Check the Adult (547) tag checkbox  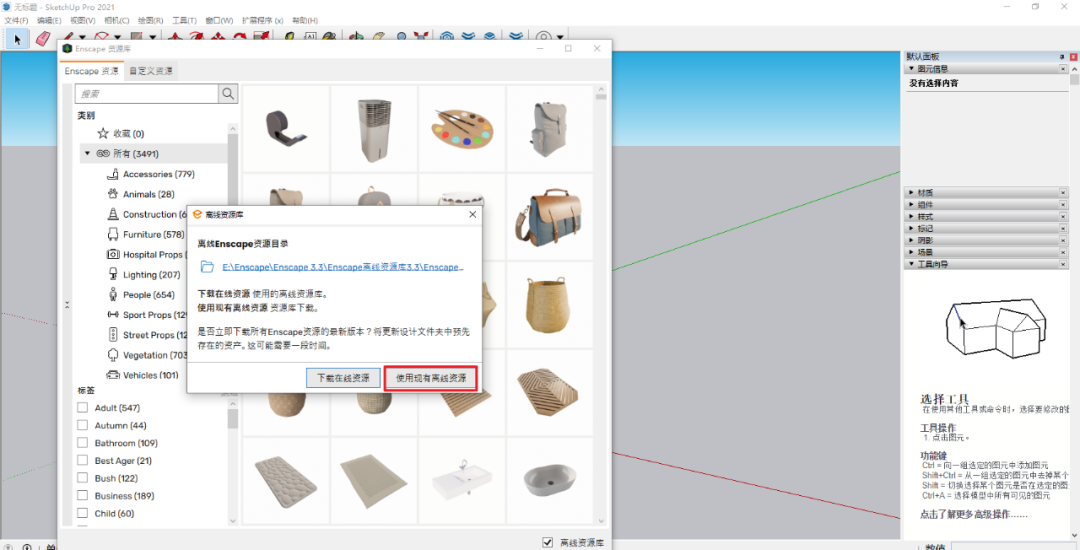pyautogui.click(x=83, y=408)
